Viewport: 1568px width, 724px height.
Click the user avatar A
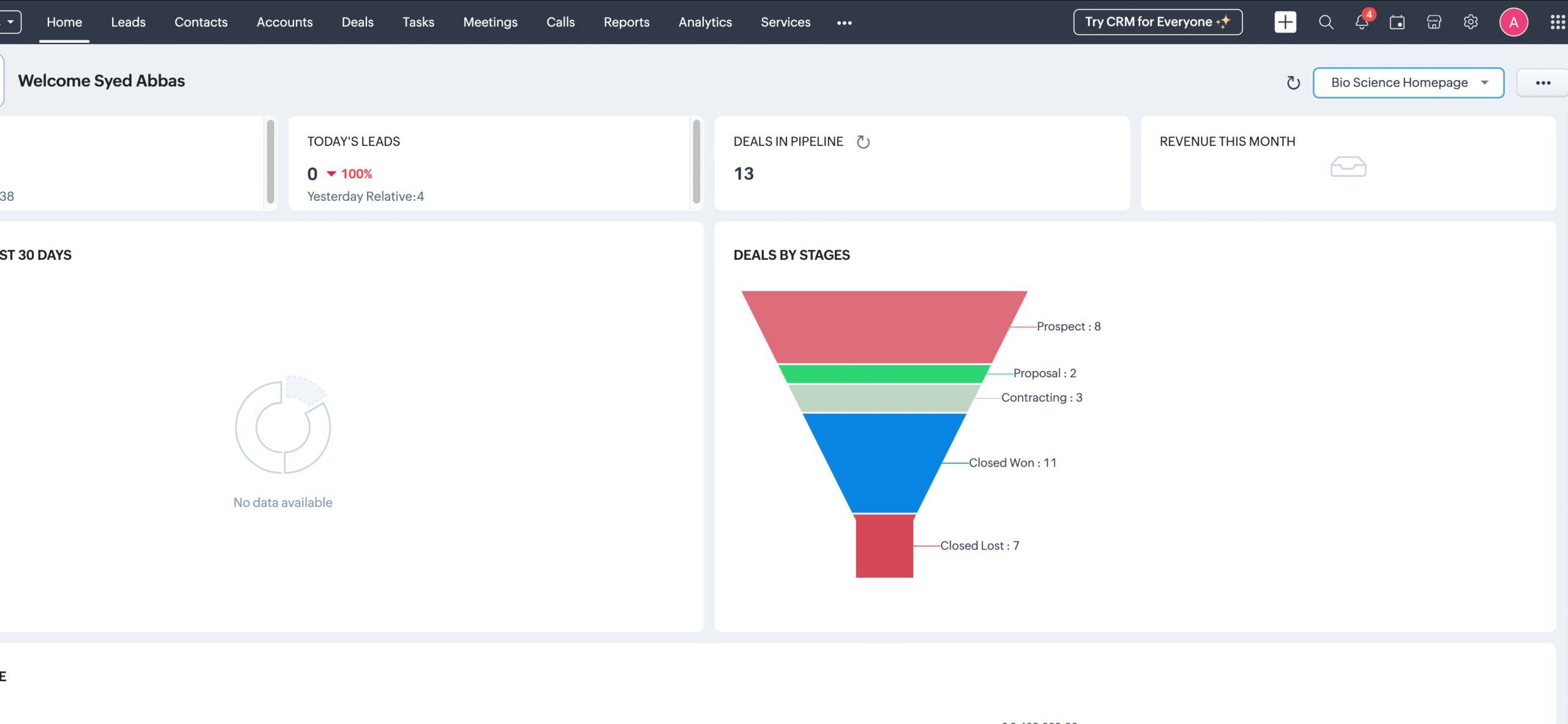click(x=1513, y=23)
